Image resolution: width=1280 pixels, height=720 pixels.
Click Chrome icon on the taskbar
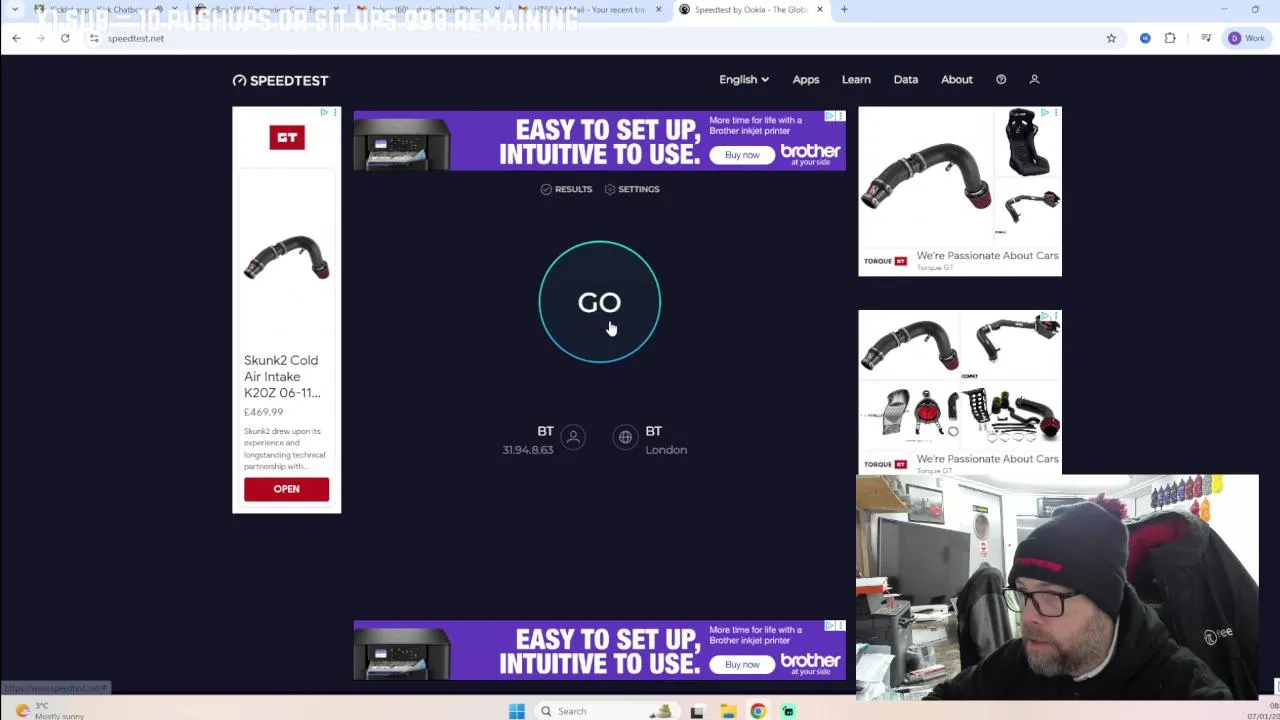[x=758, y=711]
